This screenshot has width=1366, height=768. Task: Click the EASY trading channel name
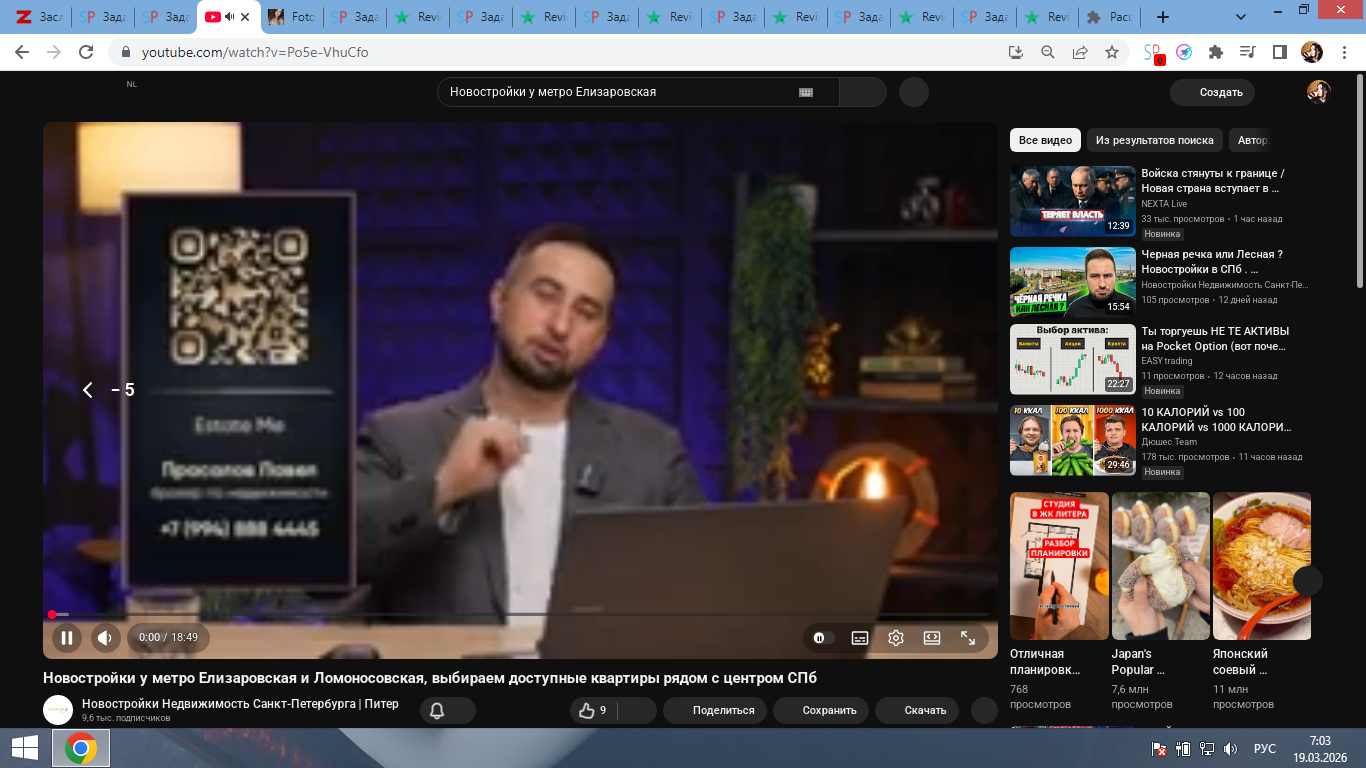pyautogui.click(x=1167, y=361)
